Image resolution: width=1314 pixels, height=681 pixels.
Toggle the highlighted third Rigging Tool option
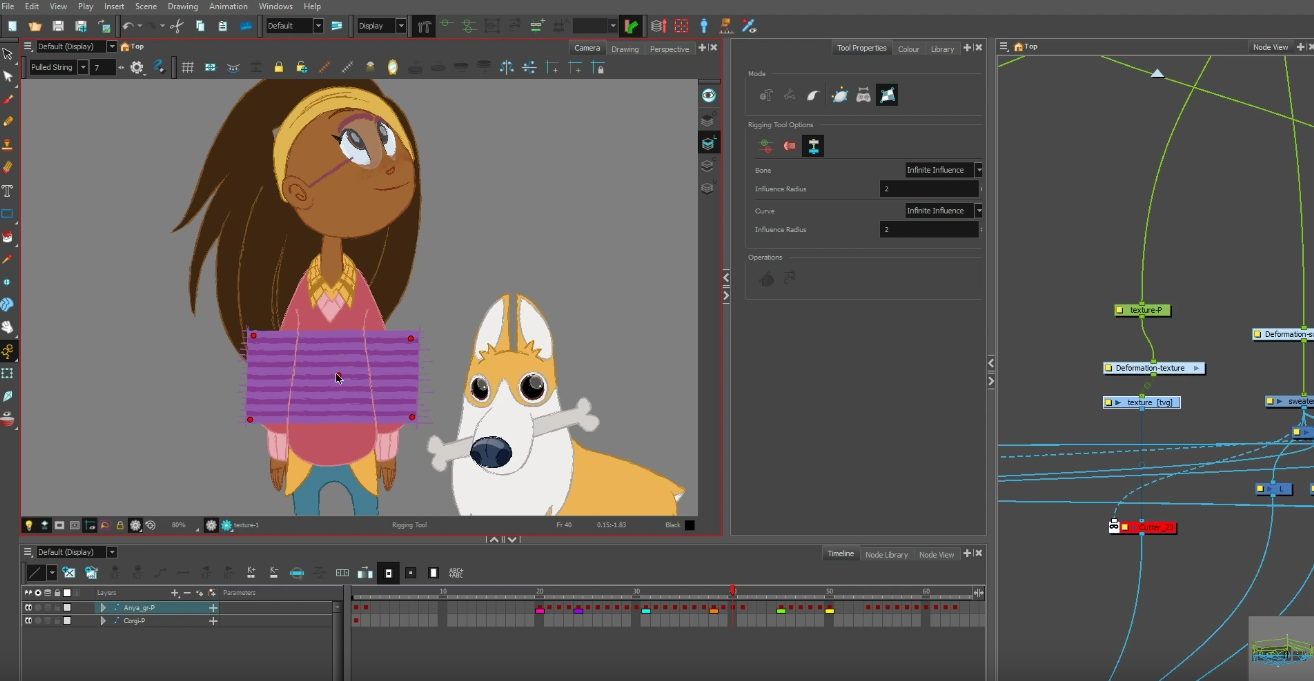click(x=814, y=146)
